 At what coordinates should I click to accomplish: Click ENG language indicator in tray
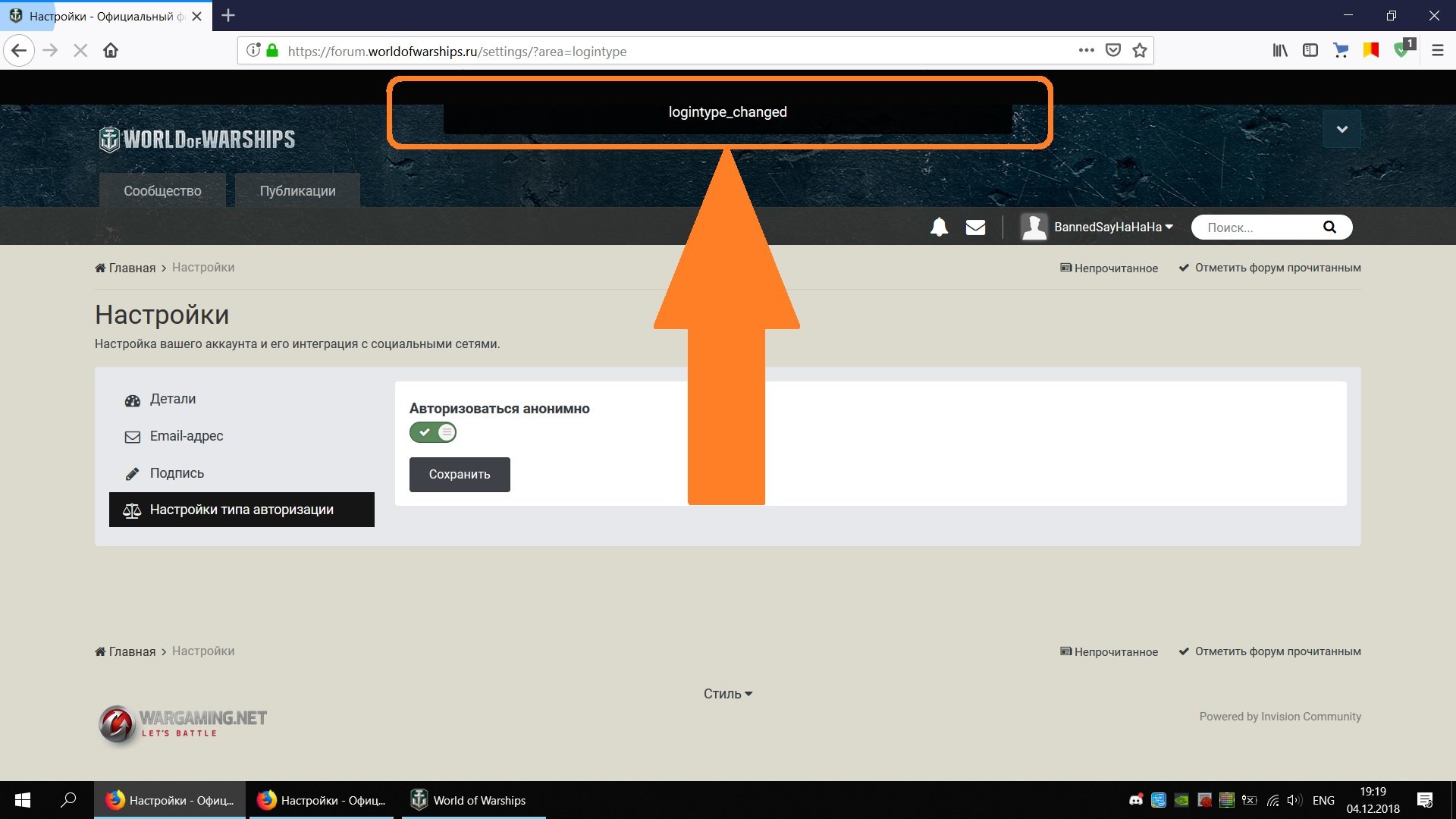point(1323,800)
